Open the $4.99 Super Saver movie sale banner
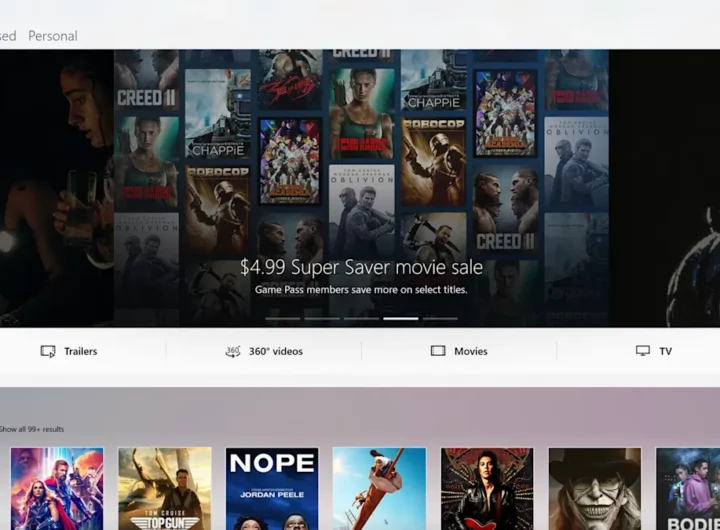720x530 pixels. tap(361, 188)
